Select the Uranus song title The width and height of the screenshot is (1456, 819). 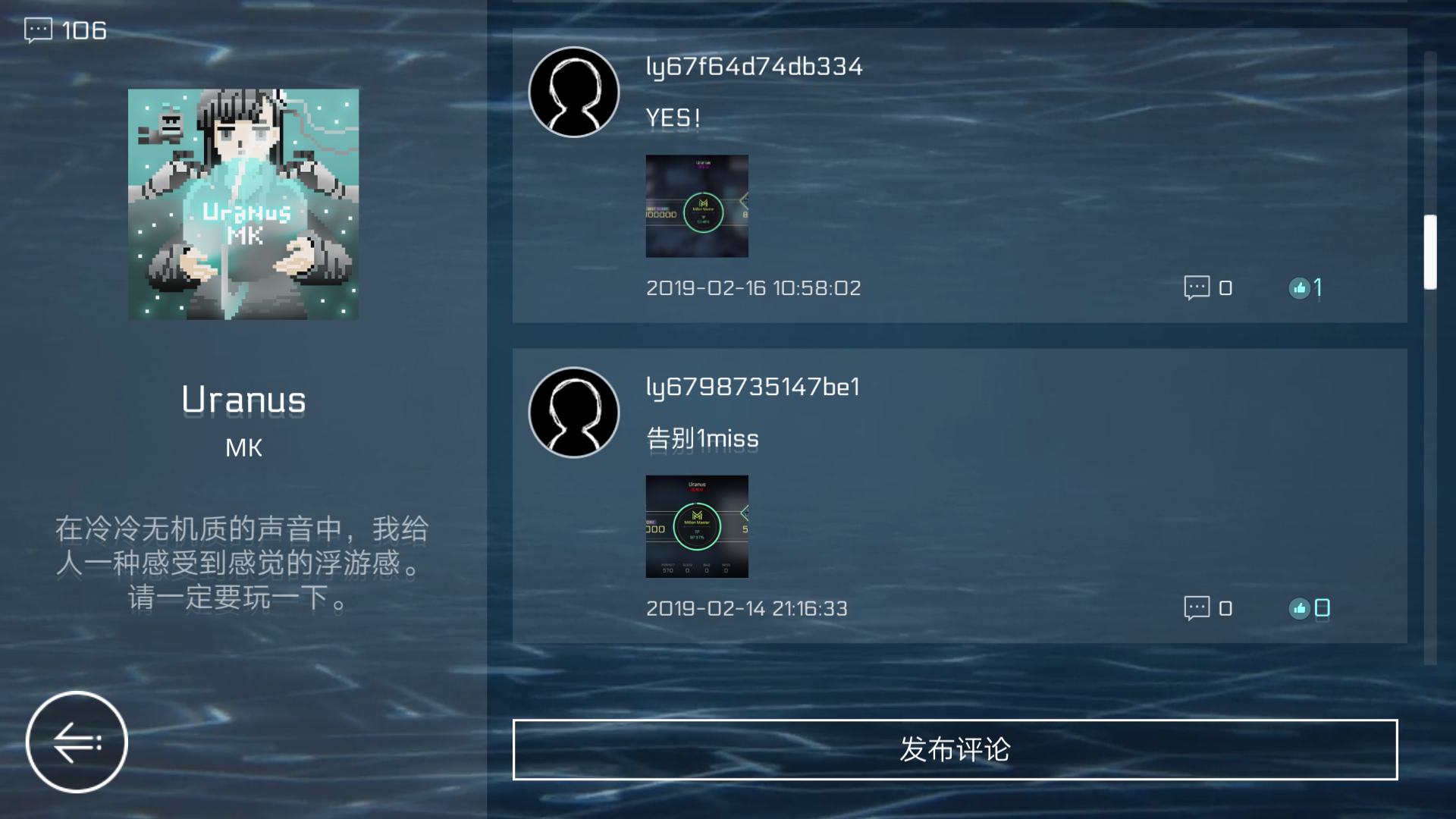243,400
